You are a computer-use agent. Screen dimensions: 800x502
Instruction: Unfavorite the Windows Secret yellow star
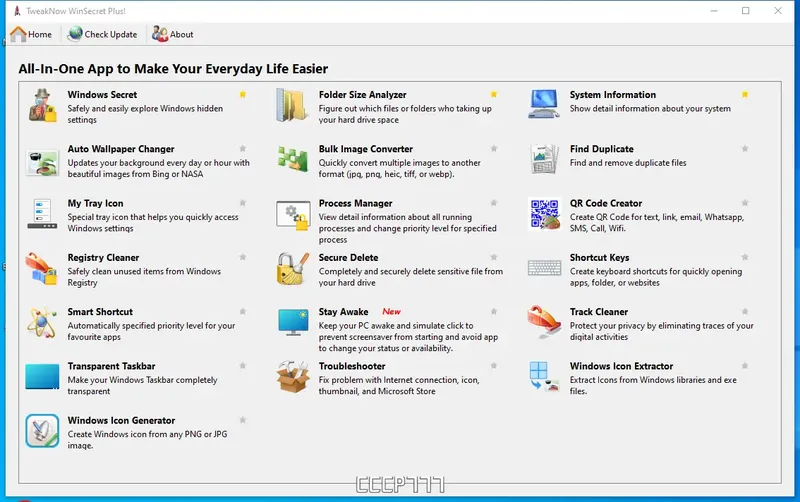[x=243, y=94]
